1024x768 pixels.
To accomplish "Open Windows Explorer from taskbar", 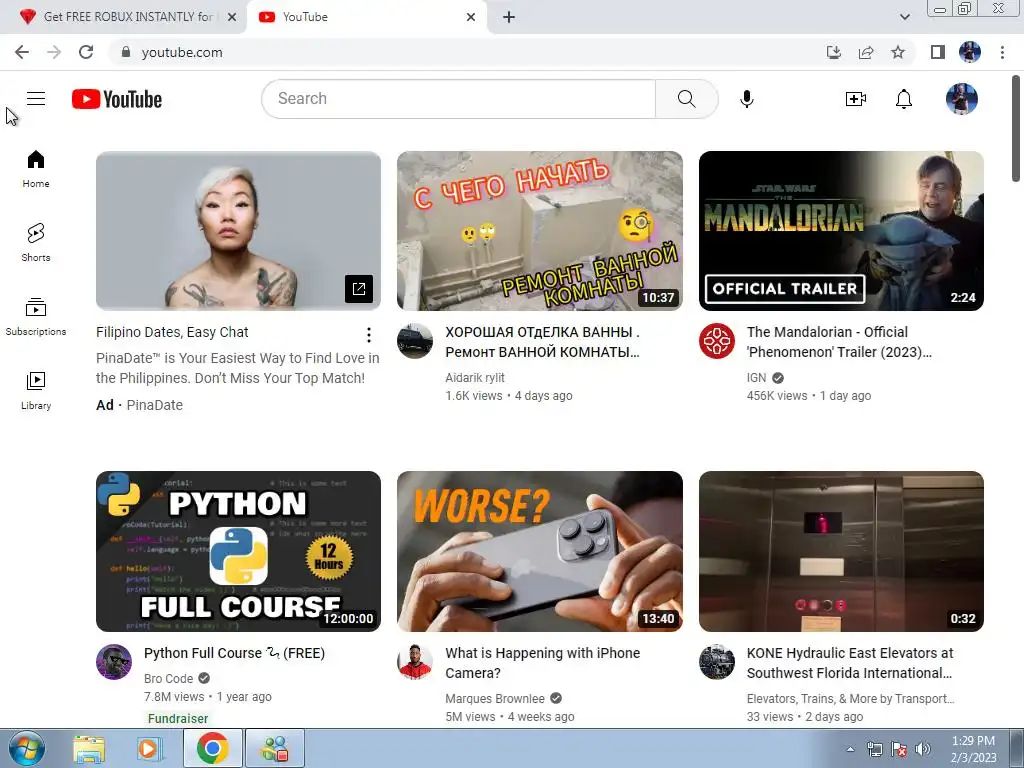I will (x=89, y=748).
